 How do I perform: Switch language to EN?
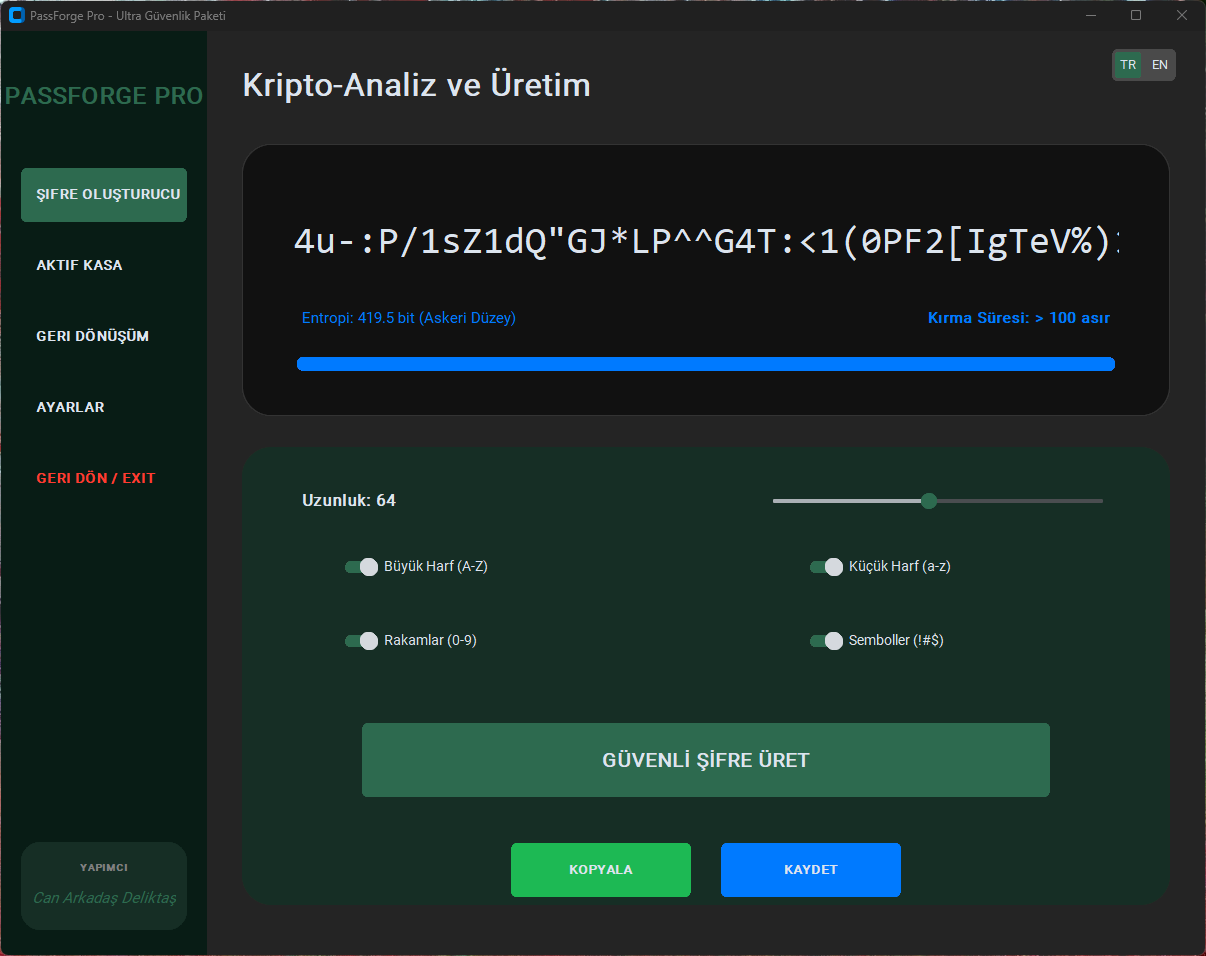[1159, 65]
